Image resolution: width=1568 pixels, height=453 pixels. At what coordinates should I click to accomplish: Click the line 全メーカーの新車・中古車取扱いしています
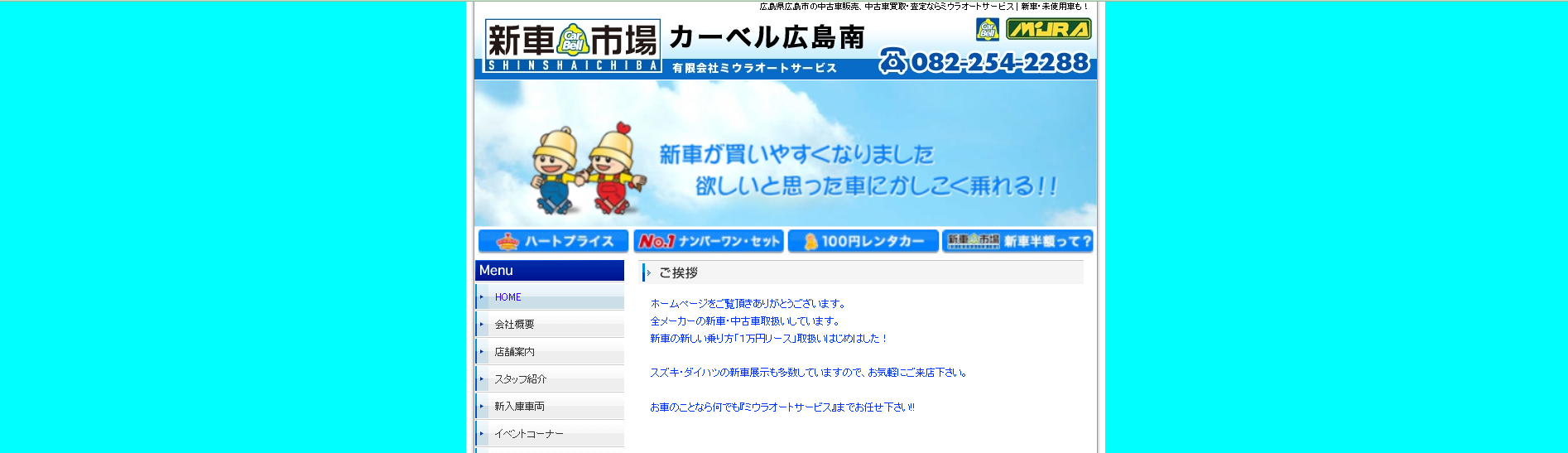tap(745, 321)
